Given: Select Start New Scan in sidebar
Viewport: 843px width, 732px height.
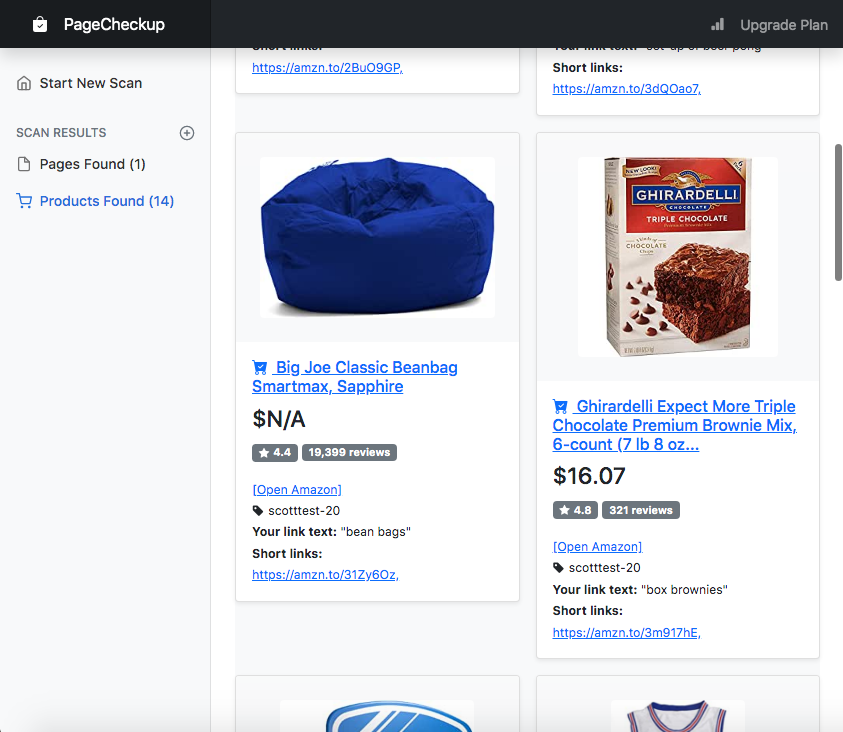Looking at the screenshot, I should (x=91, y=83).
